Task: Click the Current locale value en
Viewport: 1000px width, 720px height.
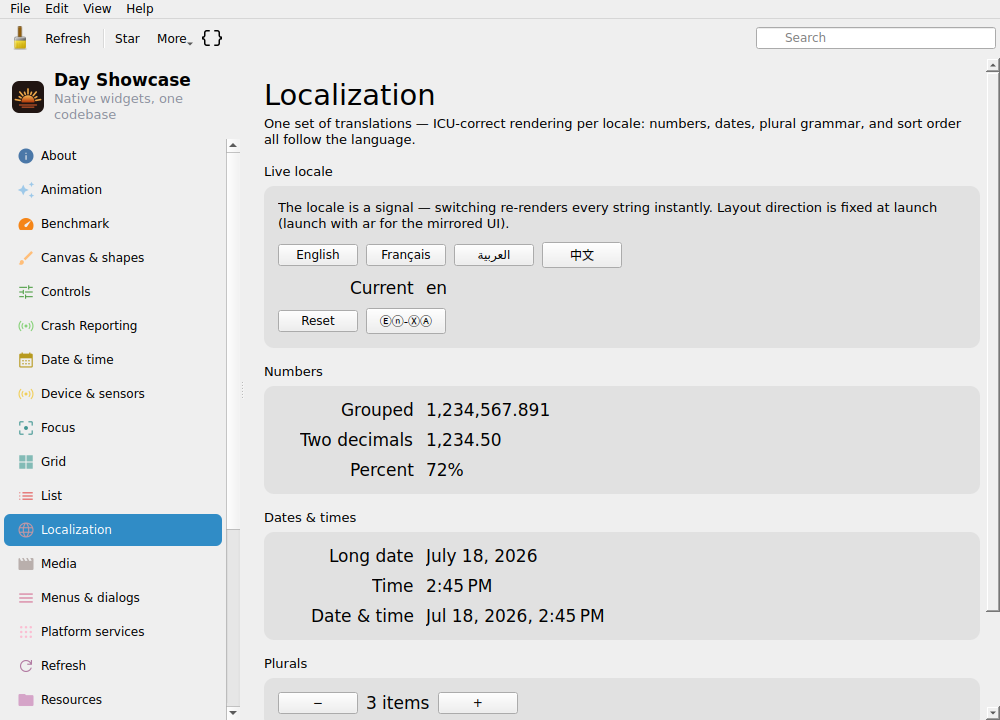Action: tap(436, 288)
